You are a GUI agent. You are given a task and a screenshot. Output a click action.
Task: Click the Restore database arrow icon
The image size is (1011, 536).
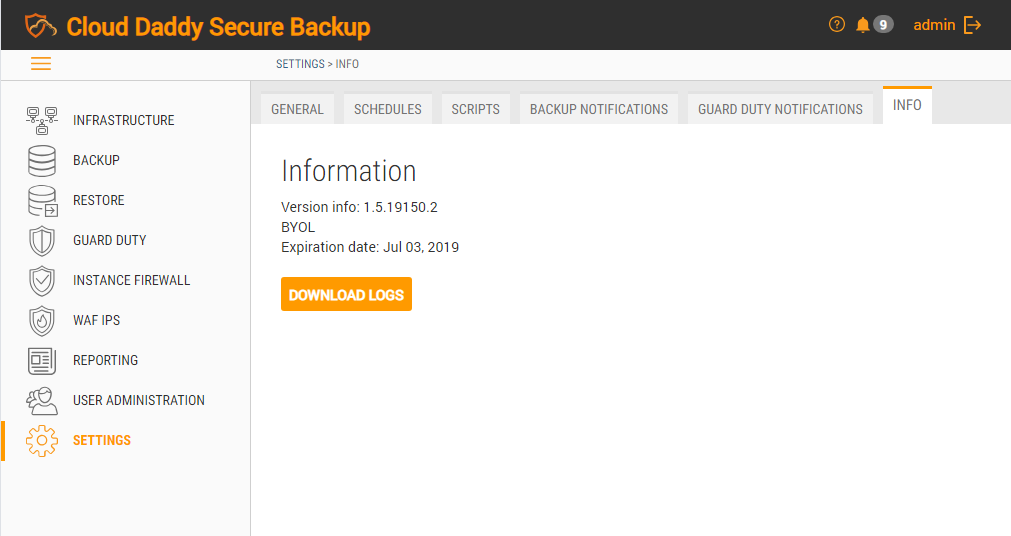pos(43,201)
